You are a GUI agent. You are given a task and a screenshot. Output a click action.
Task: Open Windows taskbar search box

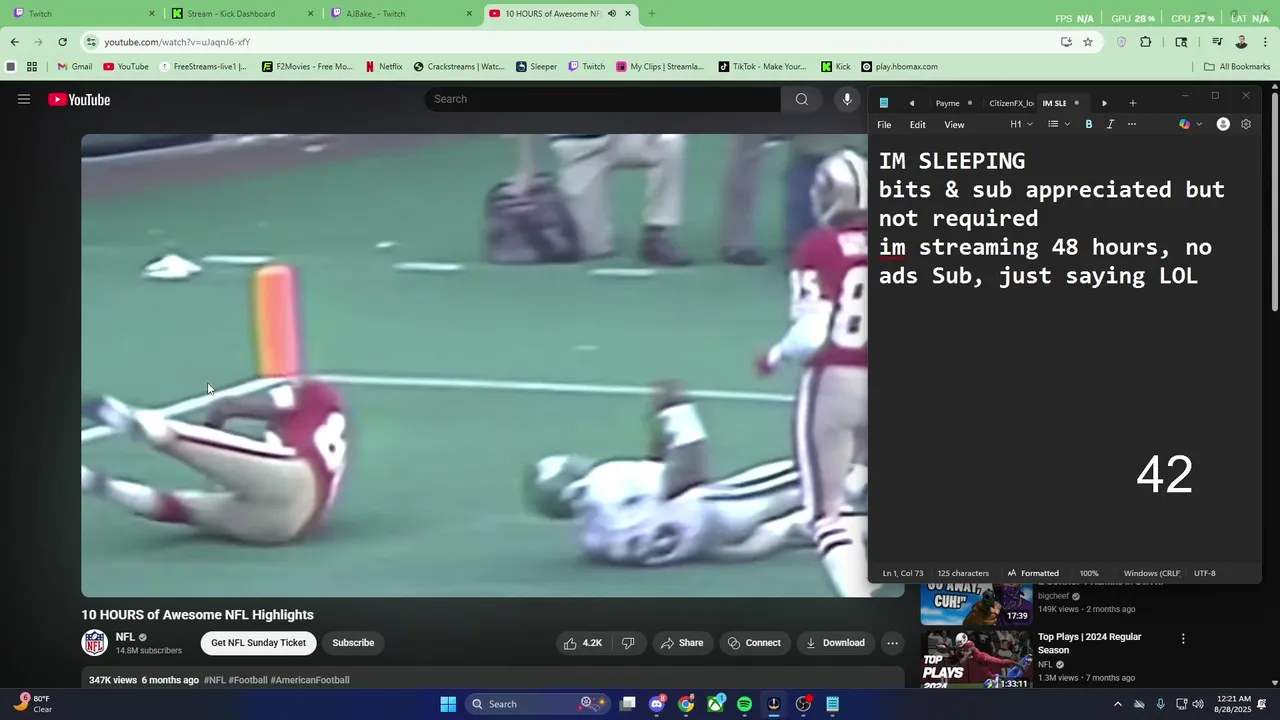[x=537, y=704]
